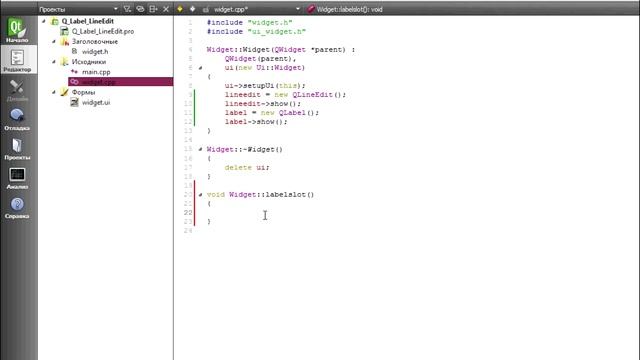Click the 'delete ui;' code line
The image size is (640, 360).
coord(247,167)
